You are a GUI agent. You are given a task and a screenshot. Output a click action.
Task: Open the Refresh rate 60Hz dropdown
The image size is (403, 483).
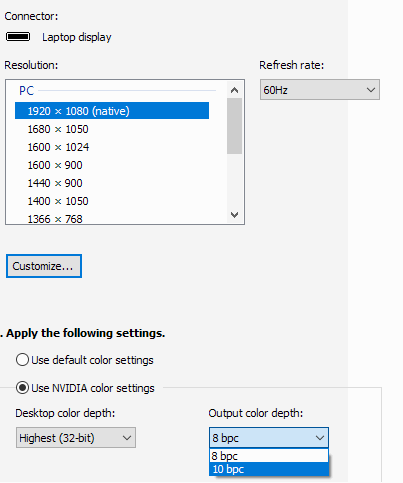pos(320,90)
